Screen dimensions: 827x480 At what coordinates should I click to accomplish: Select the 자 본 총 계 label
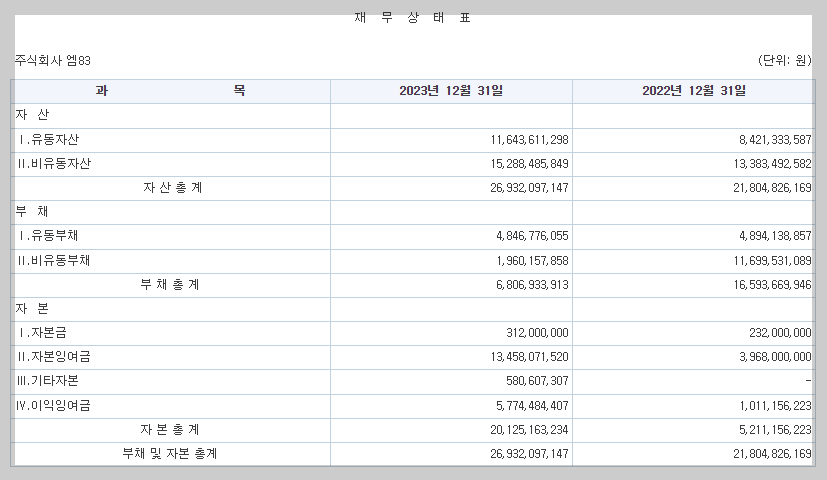click(170, 430)
